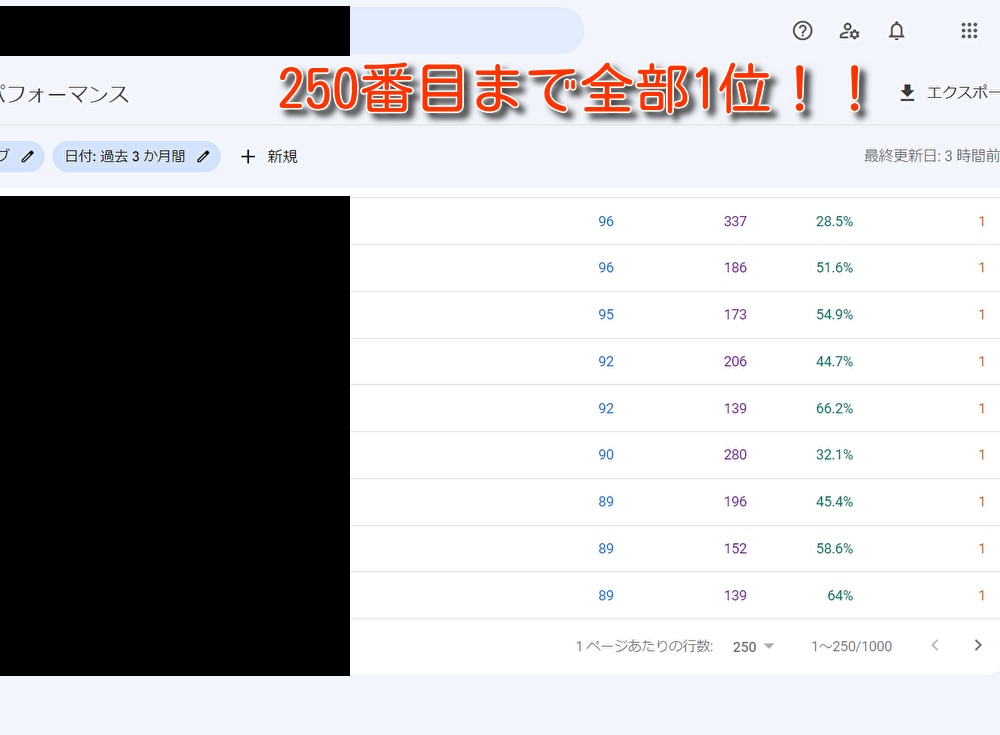Click the 1～250/1000 page range text
This screenshot has width=1000, height=735.
851,646
